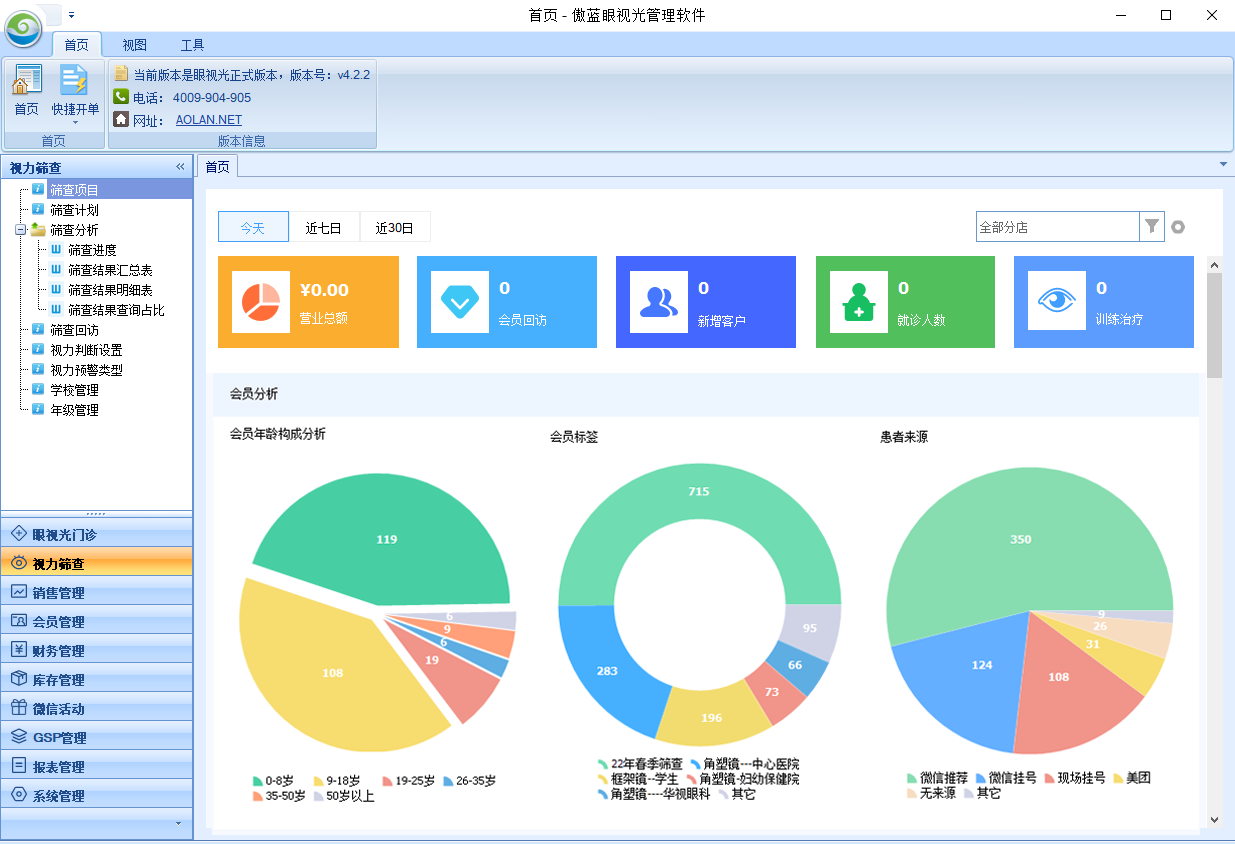Click the 营业总额 pie chart icon

[261, 302]
